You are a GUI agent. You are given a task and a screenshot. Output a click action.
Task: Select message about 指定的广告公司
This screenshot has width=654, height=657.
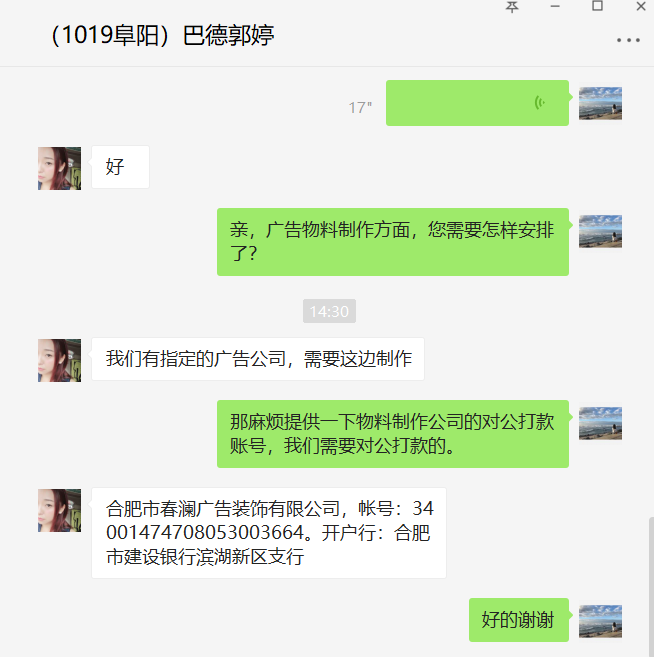(x=258, y=359)
